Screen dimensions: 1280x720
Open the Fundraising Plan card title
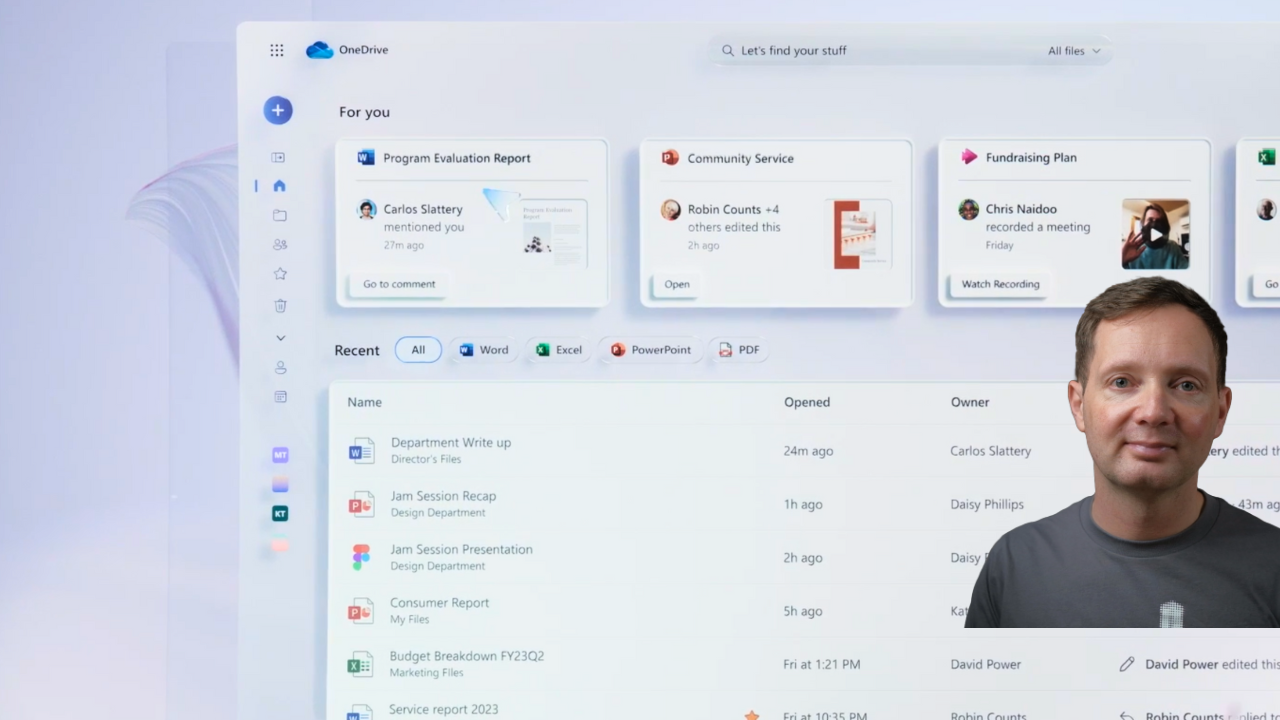[1031, 157]
